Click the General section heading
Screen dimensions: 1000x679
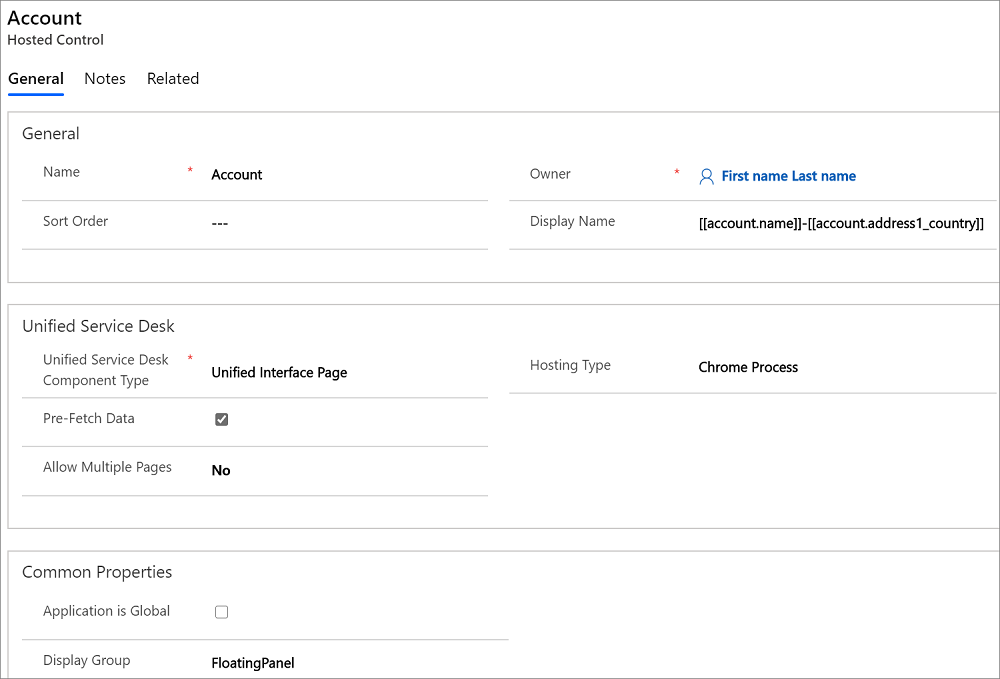click(50, 133)
